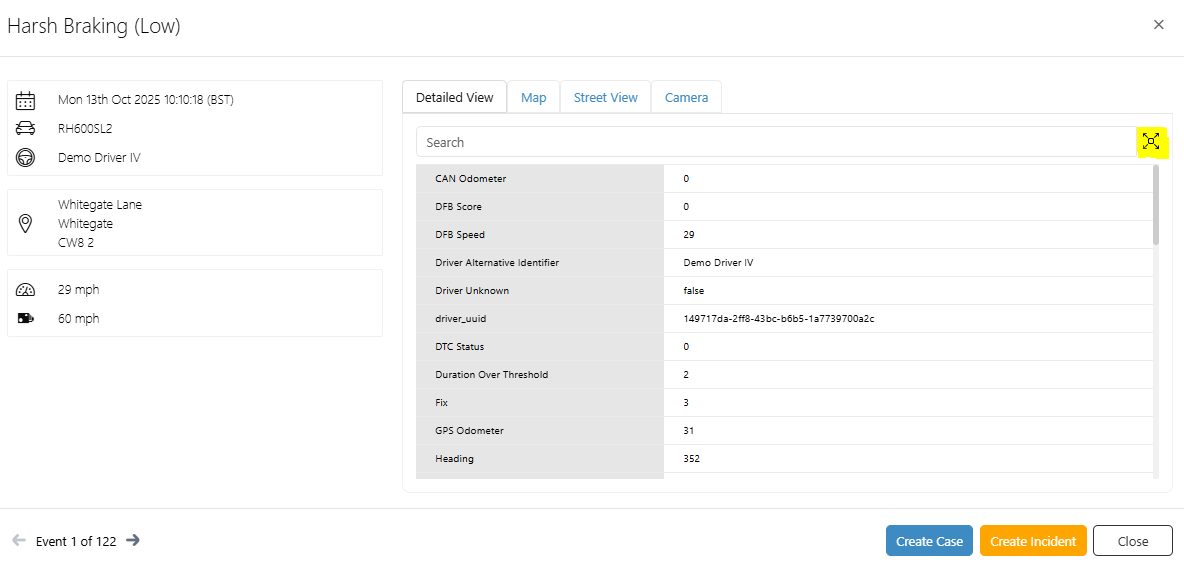This screenshot has height=566, width=1184.
Task: Click the steering wheel driver icon
Action: coord(26,158)
